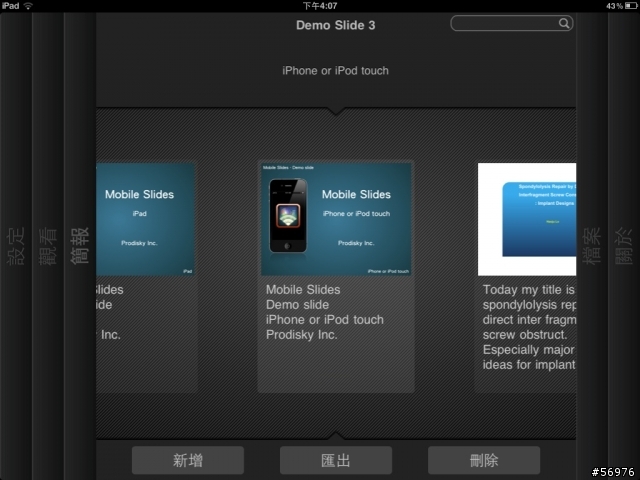Image resolution: width=640 pixels, height=480 pixels.
Task: Select the iPhone or iPod touch slide thumbnail
Action: 336,219
